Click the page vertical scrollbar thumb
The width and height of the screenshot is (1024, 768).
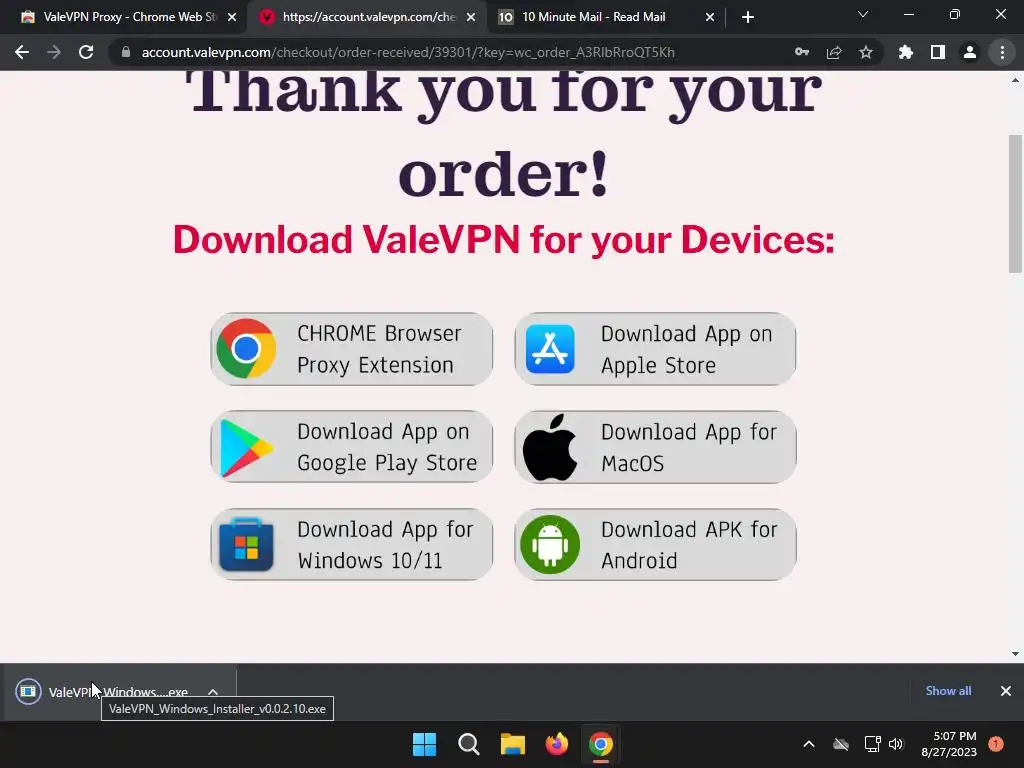click(1015, 204)
